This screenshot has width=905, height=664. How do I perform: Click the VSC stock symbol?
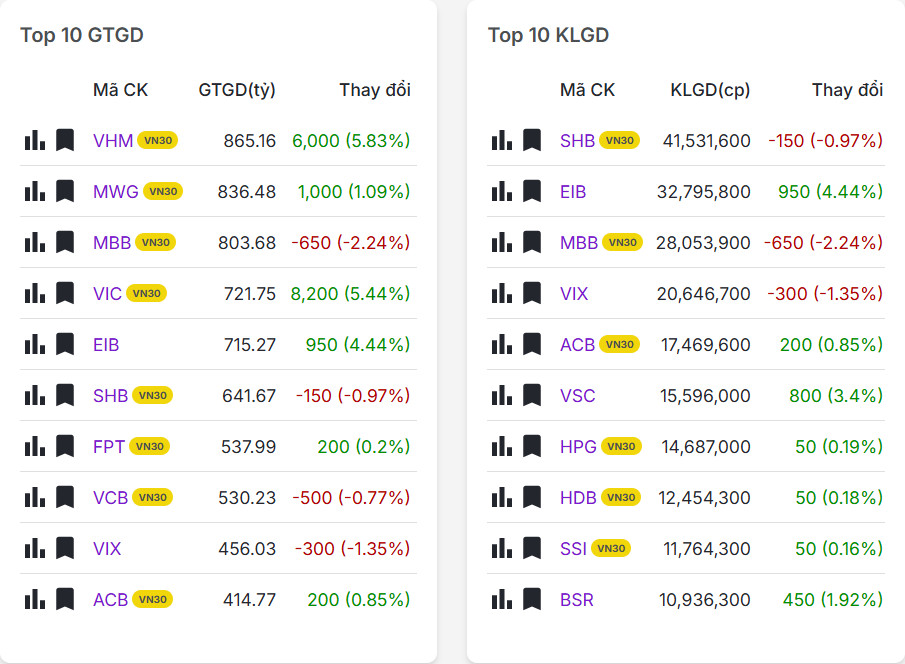pos(577,396)
